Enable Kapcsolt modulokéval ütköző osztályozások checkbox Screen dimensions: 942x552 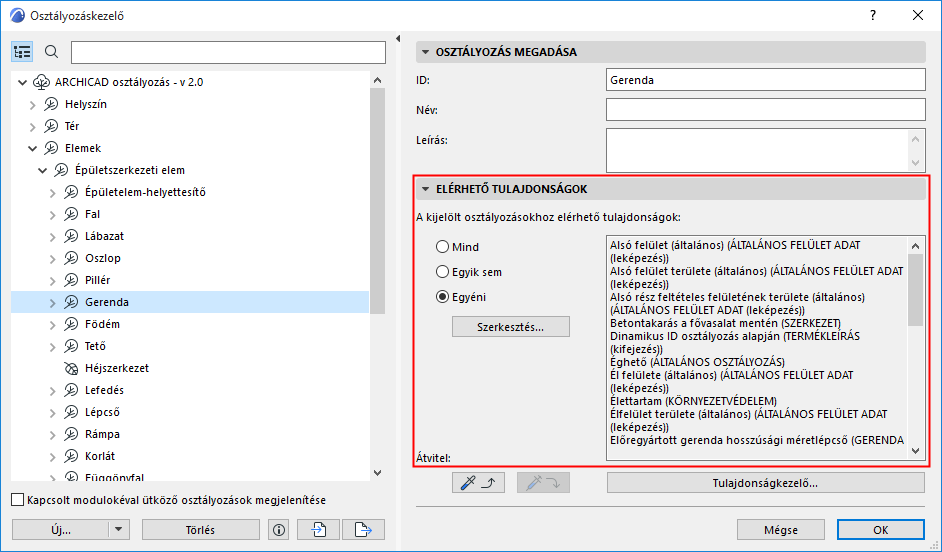(18, 500)
